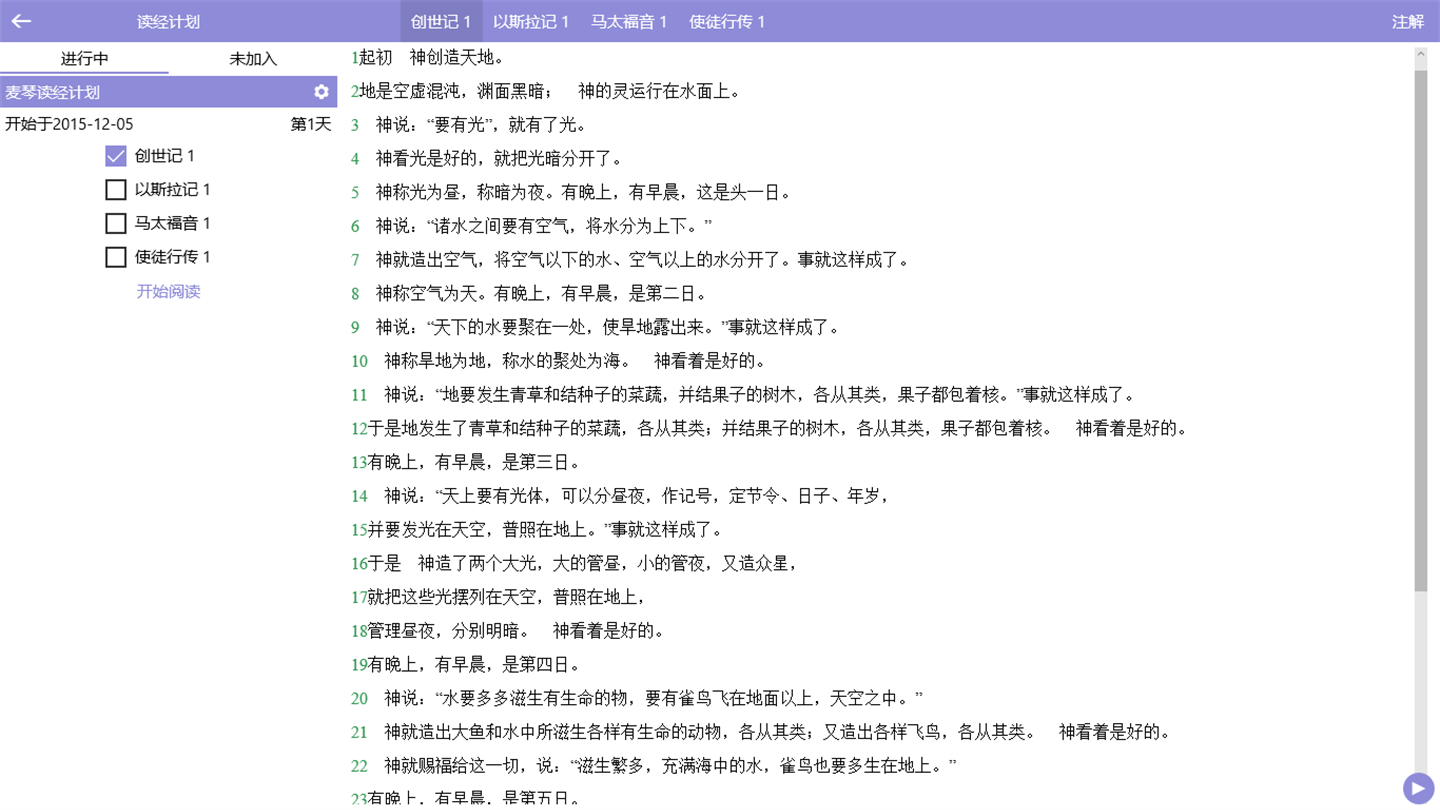1440x810 pixels.
Task: Click verse 17 就把这些光摆列在天空
Action: click(500, 597)
